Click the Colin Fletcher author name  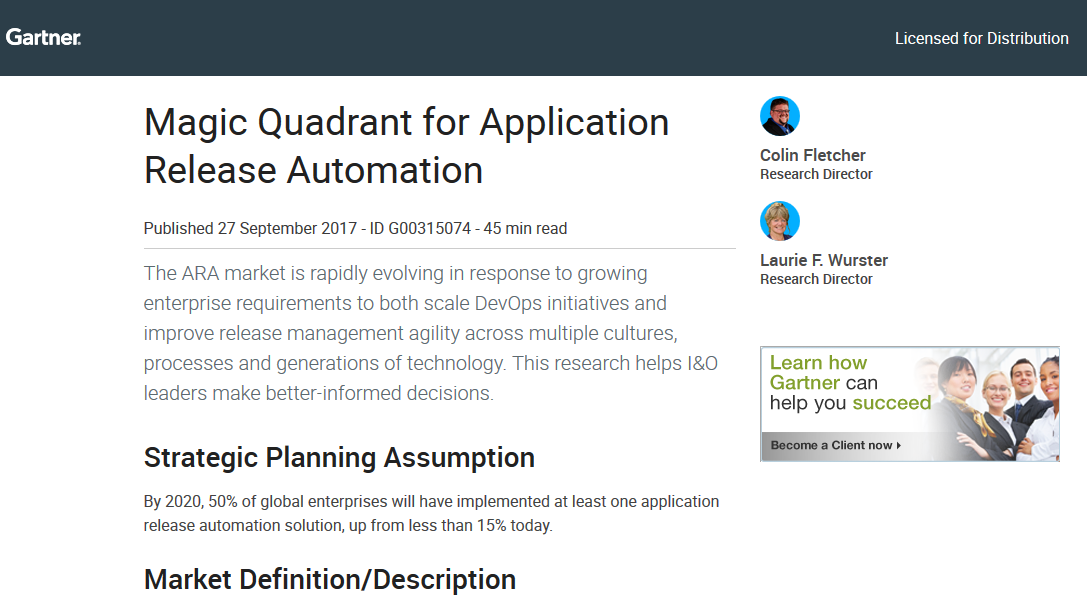pos(812,155)
